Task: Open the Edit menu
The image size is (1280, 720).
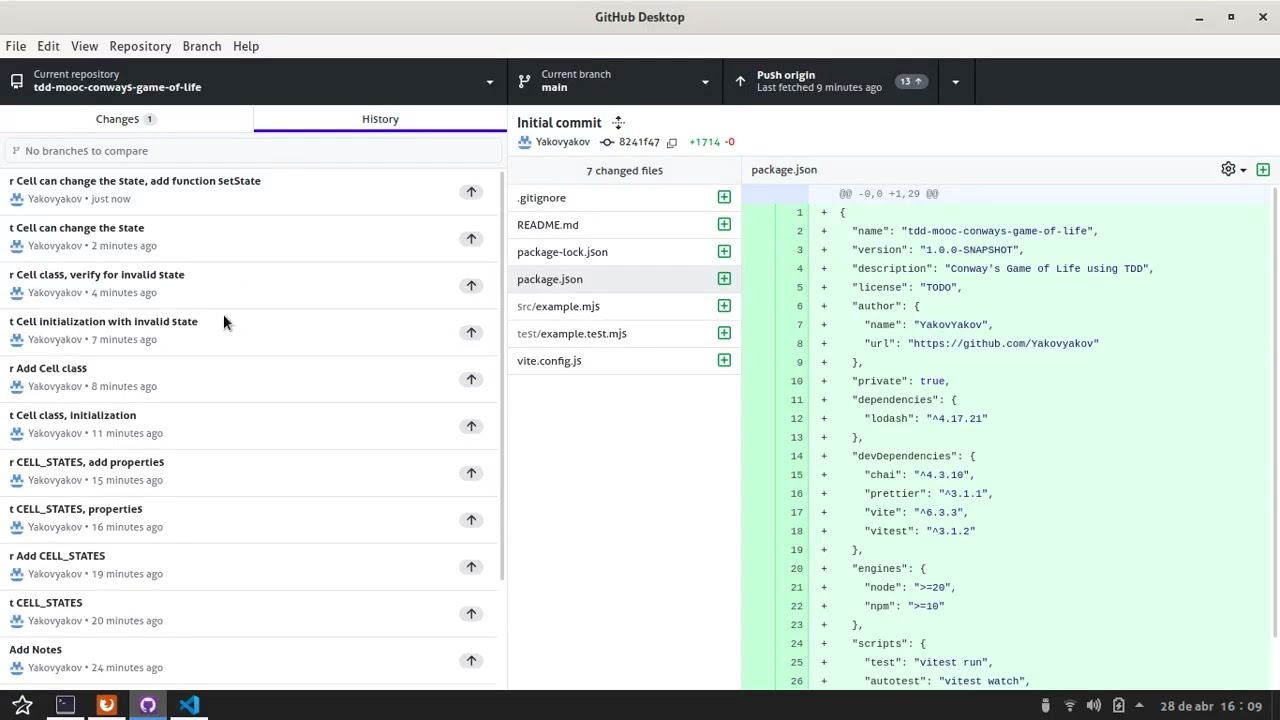Action: [x=48, y=46]
